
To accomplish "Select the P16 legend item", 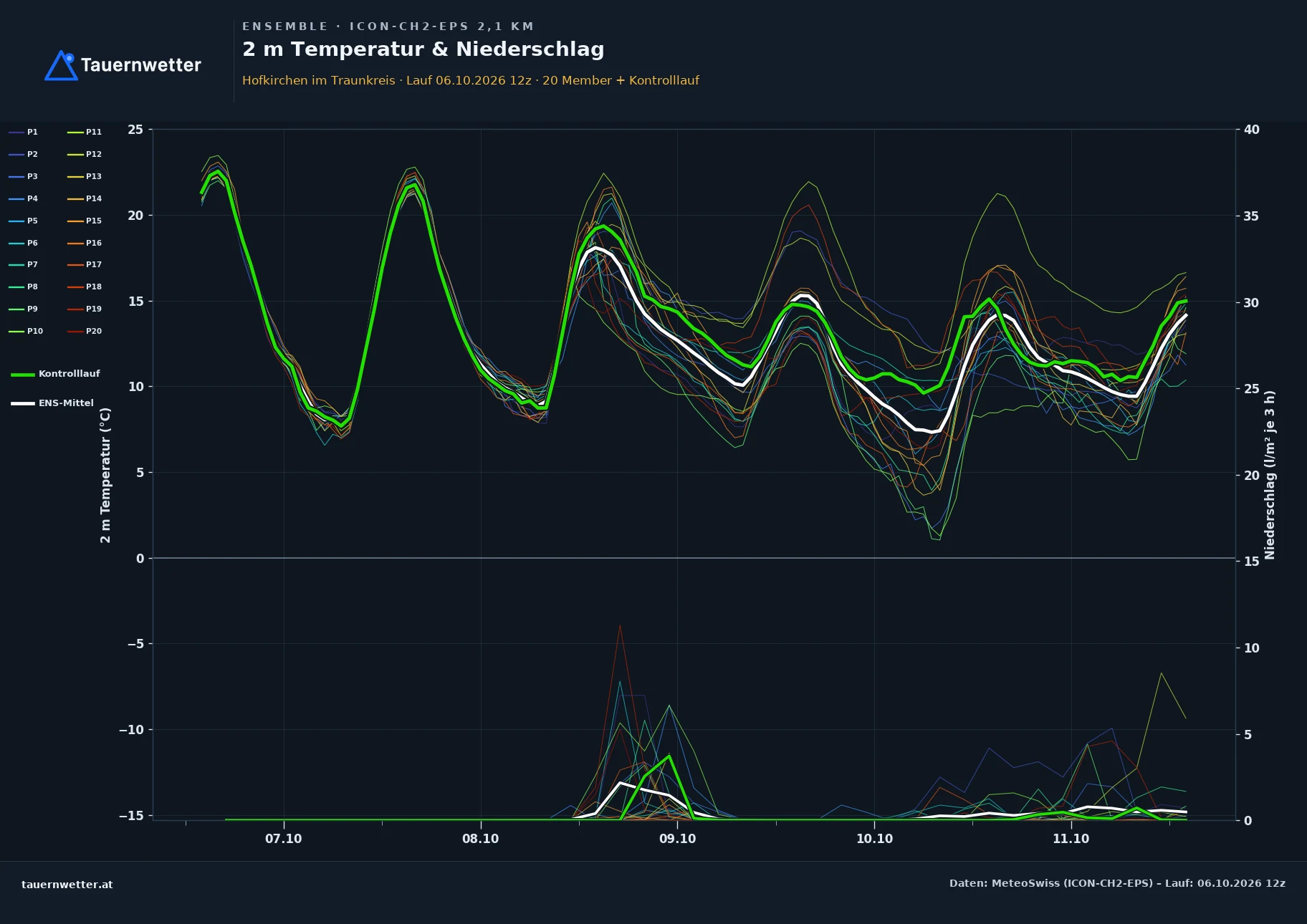I will tap(85, 243).
